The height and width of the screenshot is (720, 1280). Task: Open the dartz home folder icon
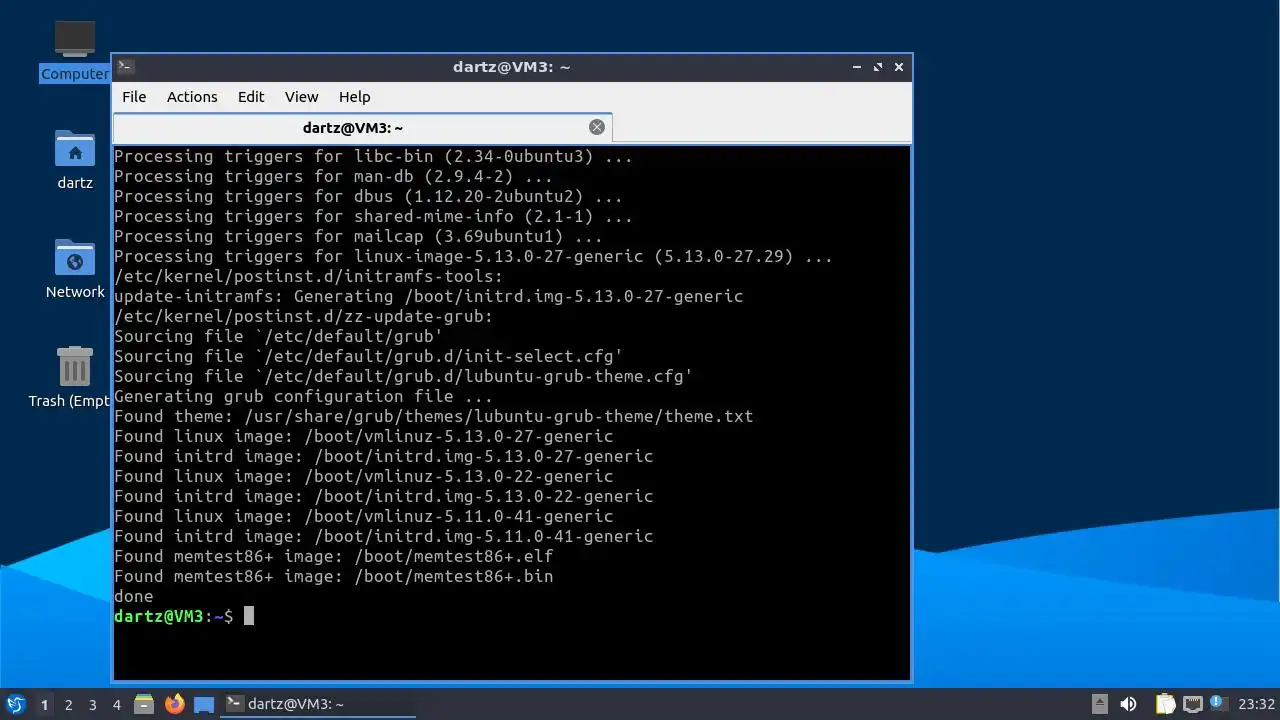(75, 160)
